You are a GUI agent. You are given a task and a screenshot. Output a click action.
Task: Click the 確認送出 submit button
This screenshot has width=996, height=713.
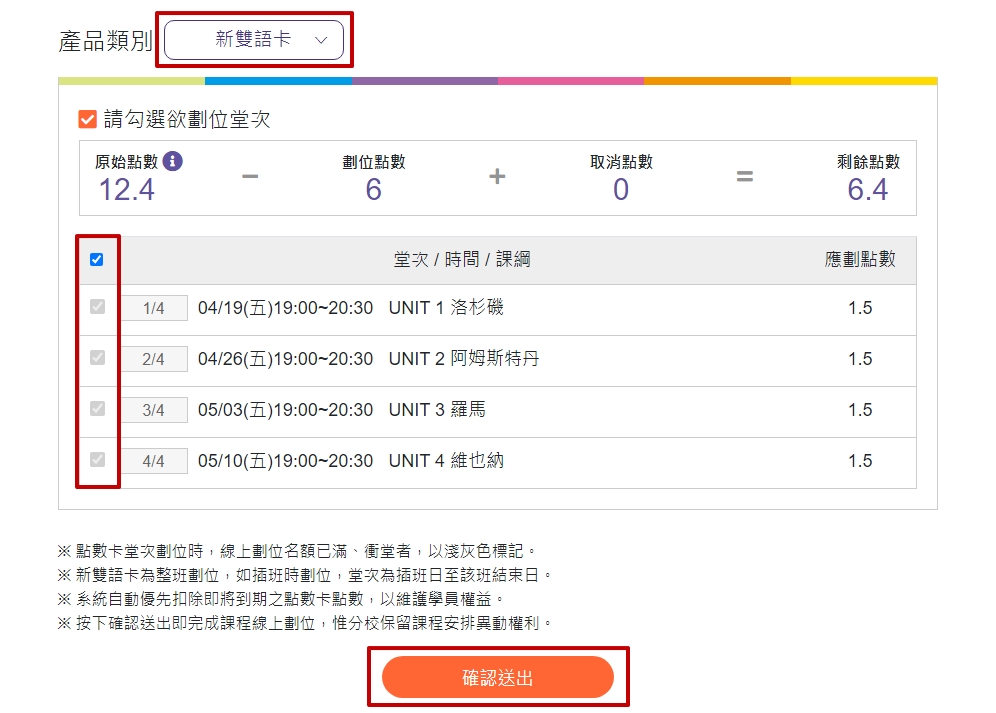tap(497, 677)
